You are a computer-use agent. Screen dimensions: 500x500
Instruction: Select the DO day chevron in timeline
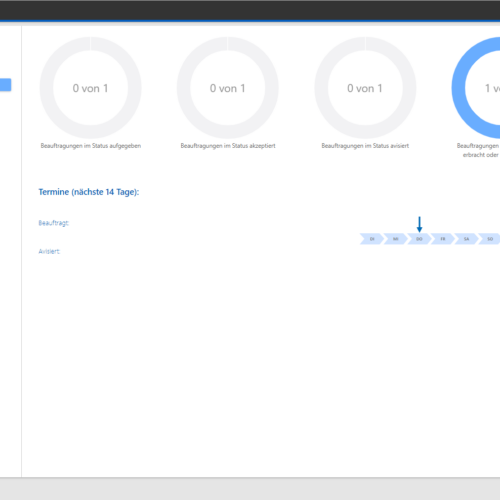pos(419,239)
